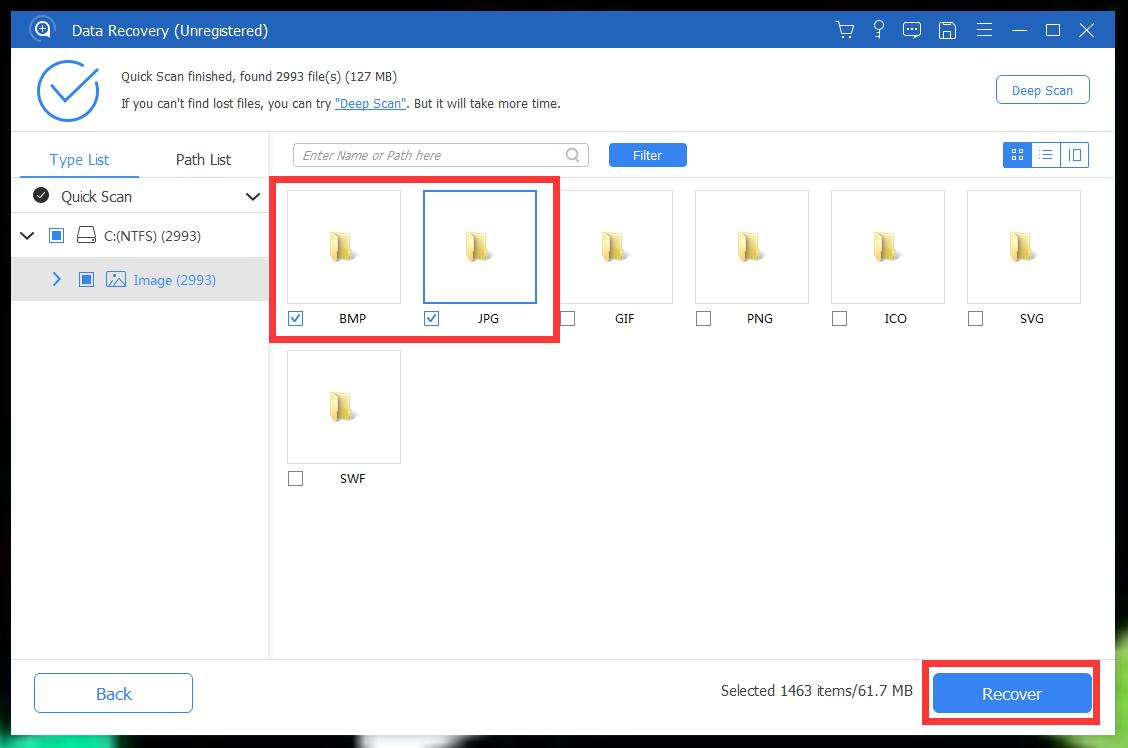Select the C:(NTFS) (2993) label

click(153, 236)
